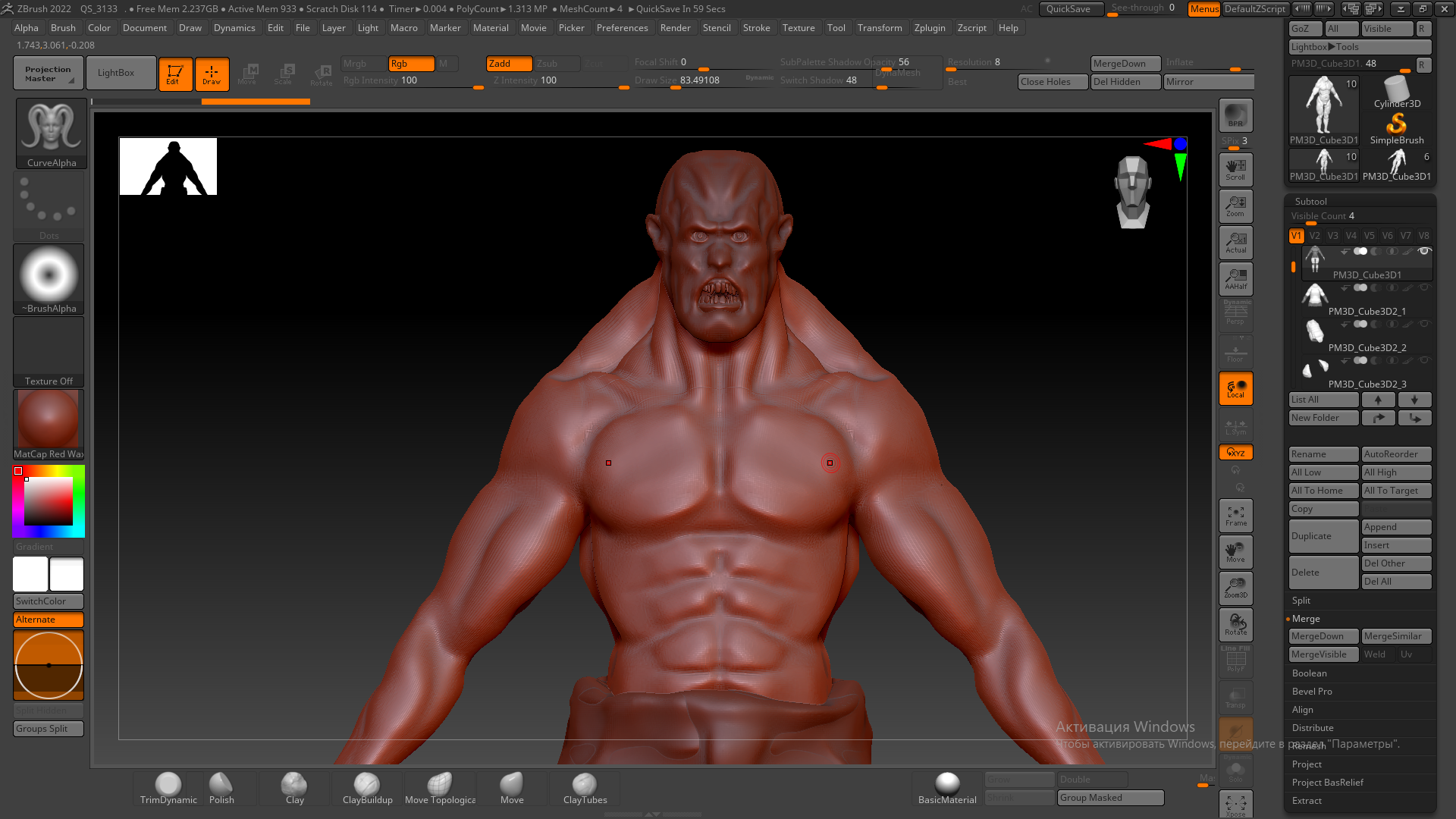1456x819 pixels.
Task: Expand the Extract section
Action: 1307,801
